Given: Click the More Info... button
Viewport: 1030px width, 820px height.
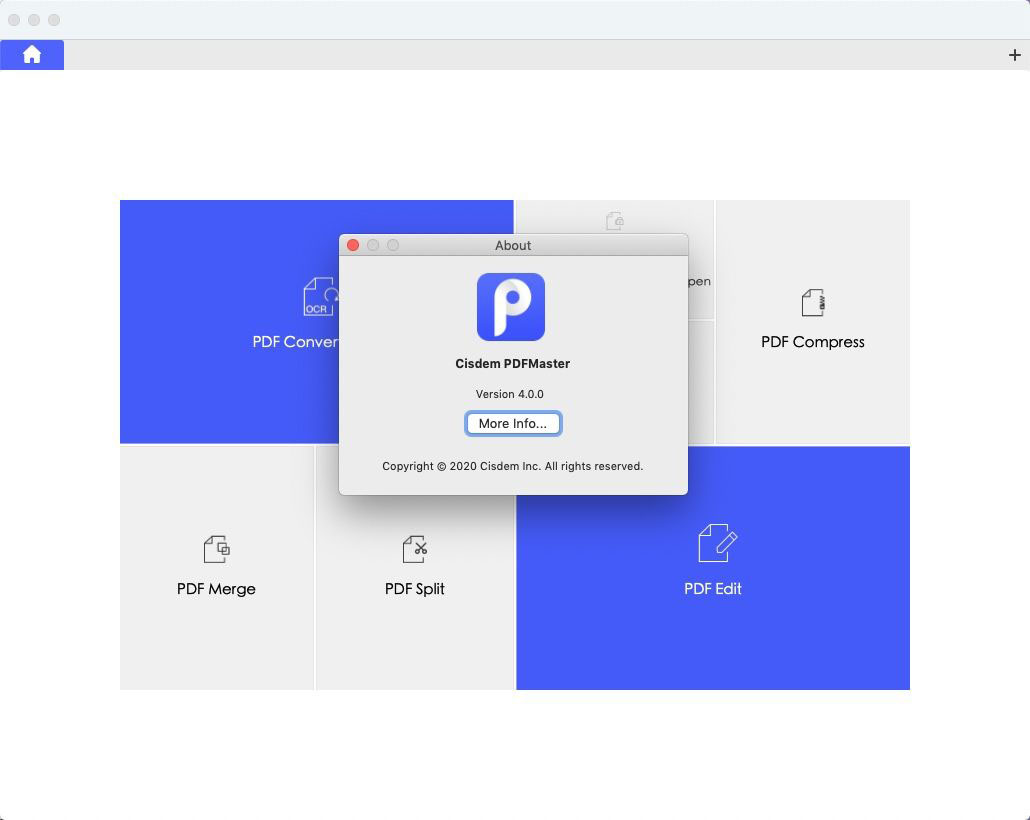Looking at the screenshot, I should tap(513, 424).
